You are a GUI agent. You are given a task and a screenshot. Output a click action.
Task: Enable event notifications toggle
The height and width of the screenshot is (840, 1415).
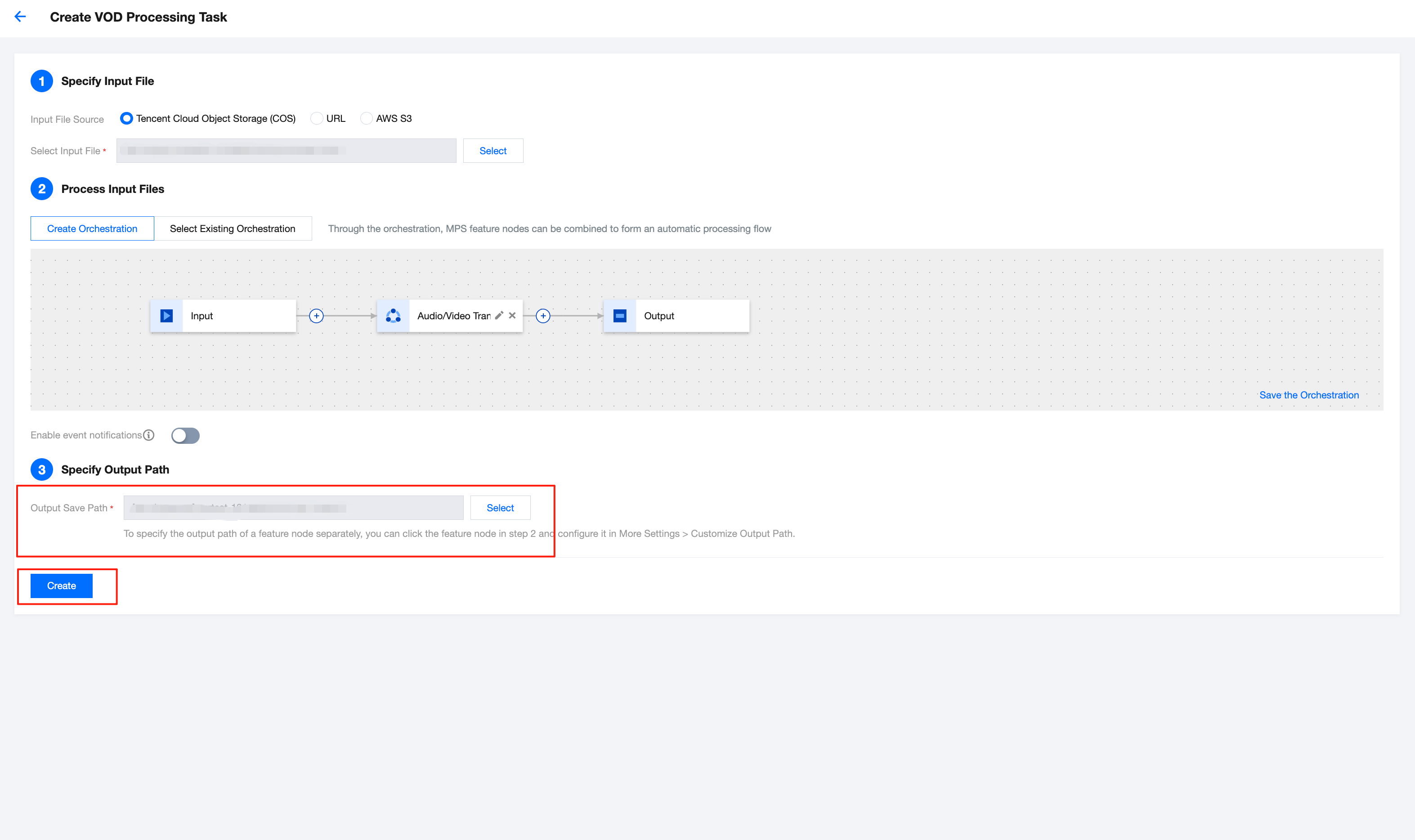(186, 435)
